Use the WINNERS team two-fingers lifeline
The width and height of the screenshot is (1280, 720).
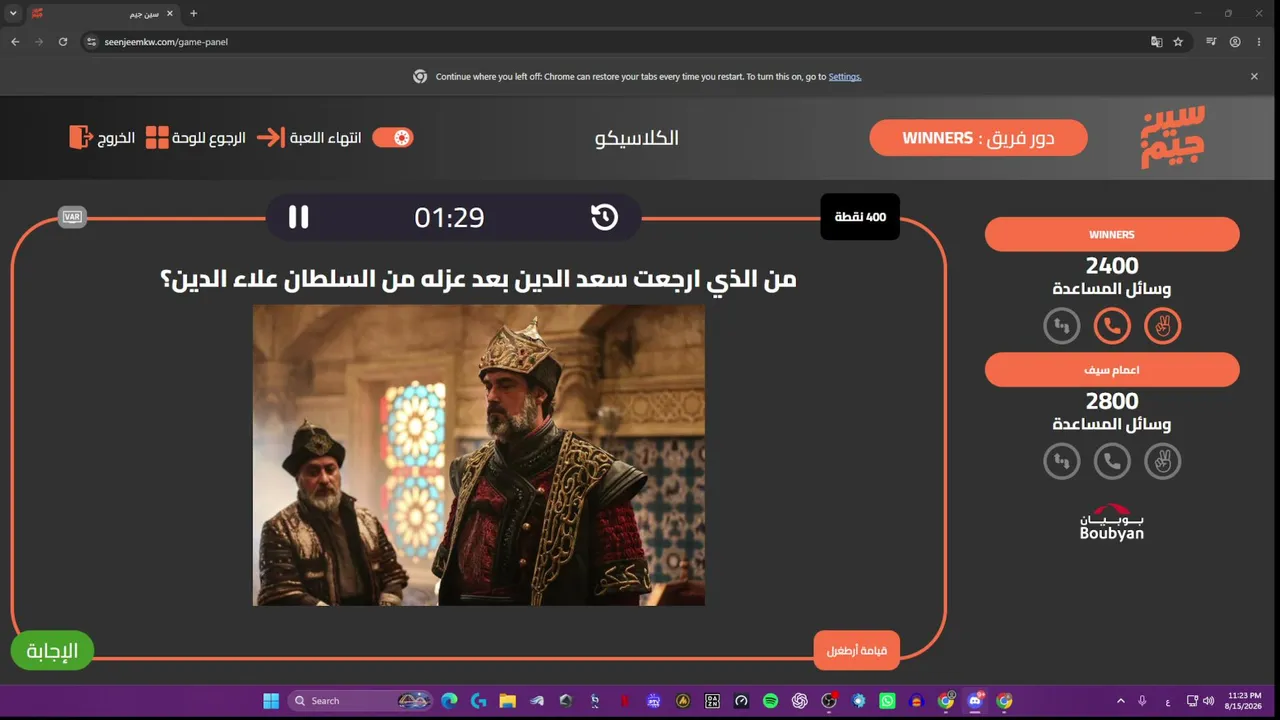point(1162,326)
